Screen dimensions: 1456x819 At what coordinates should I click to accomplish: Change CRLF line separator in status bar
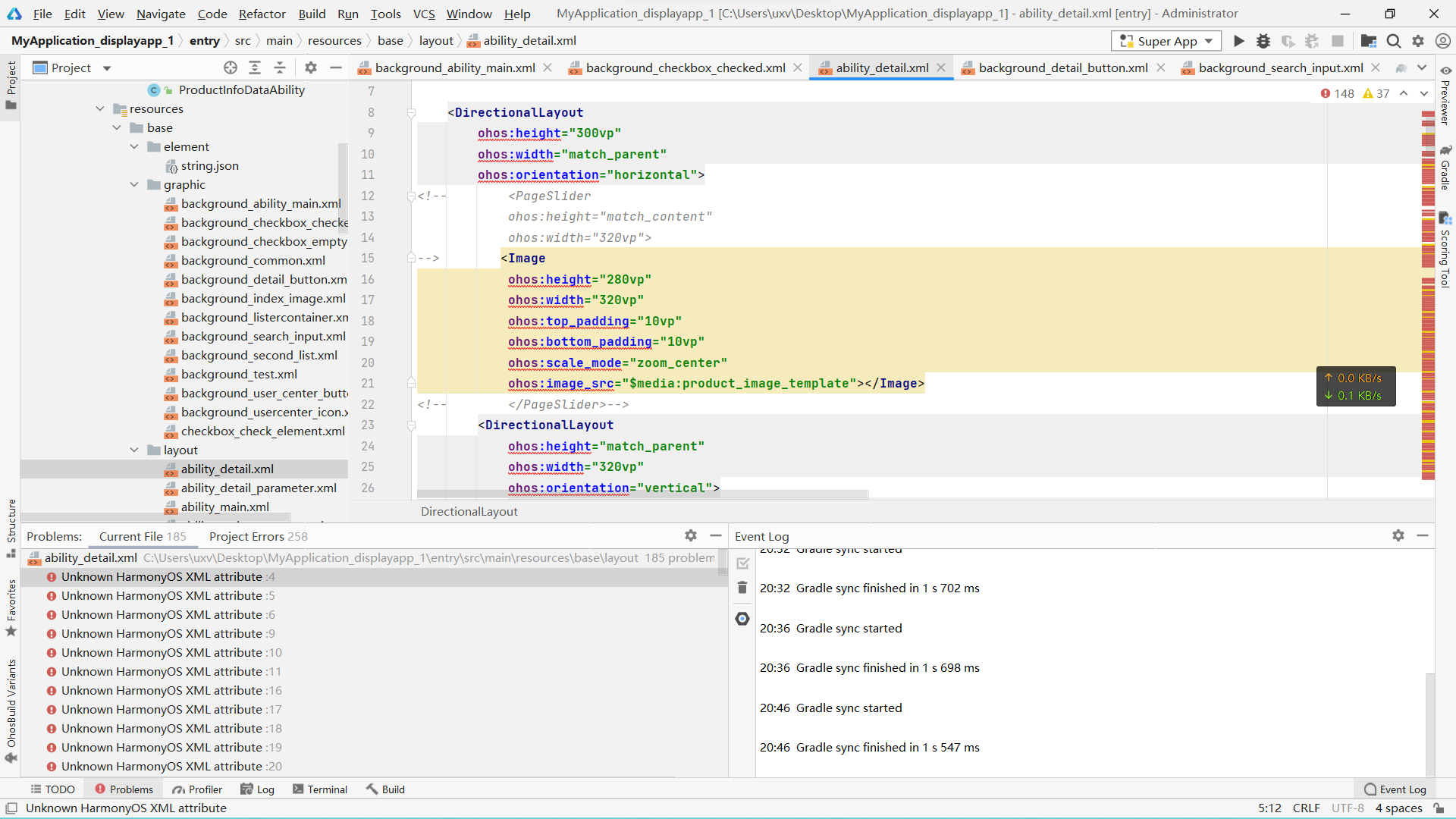point(1306,808)
